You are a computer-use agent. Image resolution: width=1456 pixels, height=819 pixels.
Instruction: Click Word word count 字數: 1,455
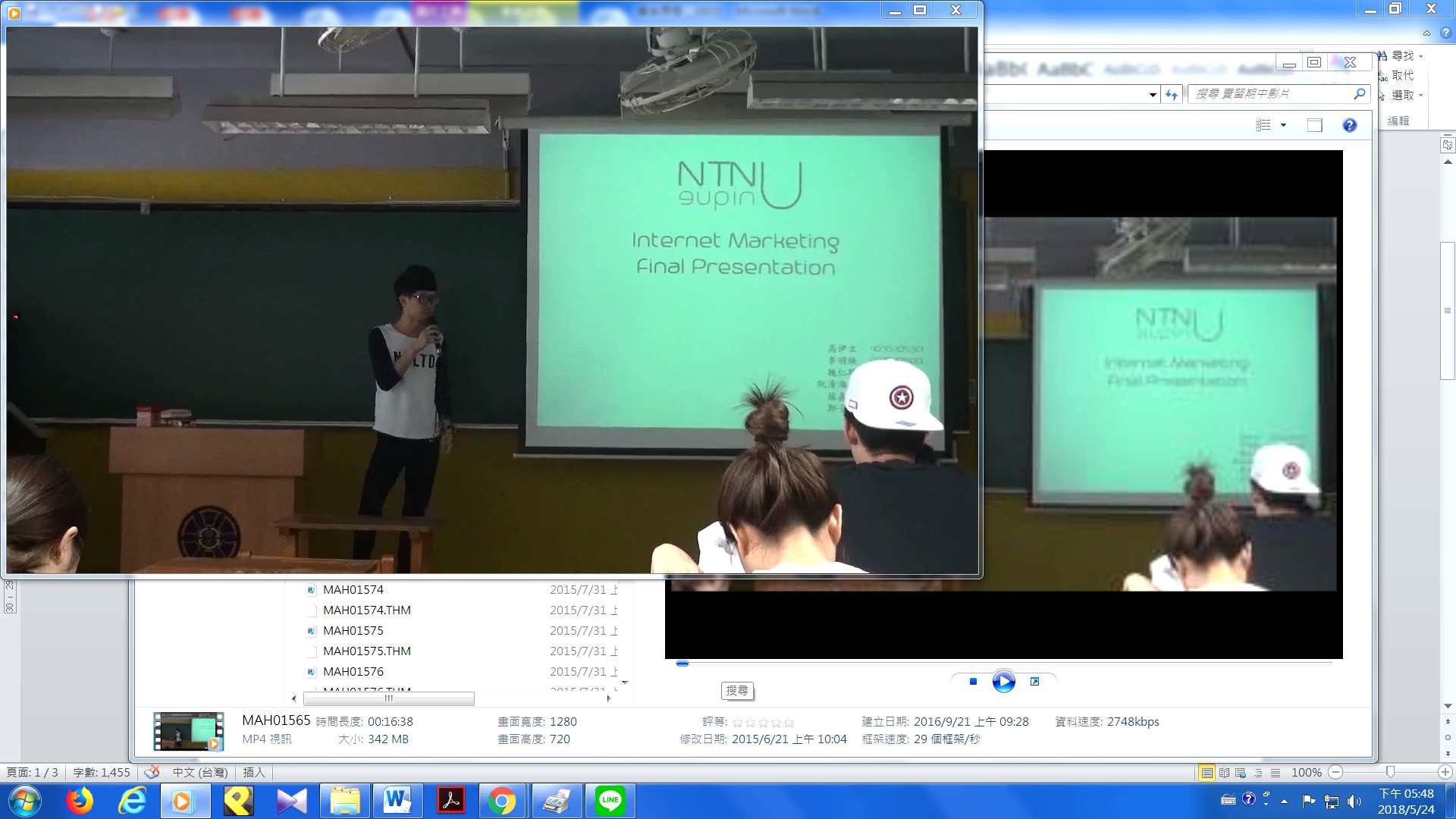(102, 772)
